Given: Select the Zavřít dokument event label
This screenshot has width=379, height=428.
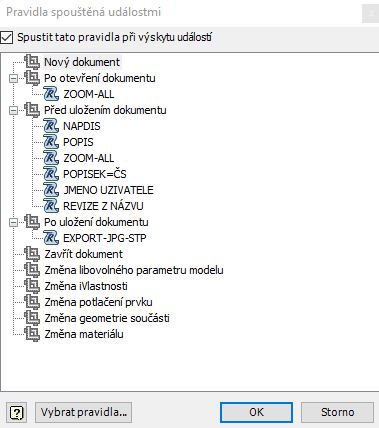Looking at the screenshot, I should 84,254.
